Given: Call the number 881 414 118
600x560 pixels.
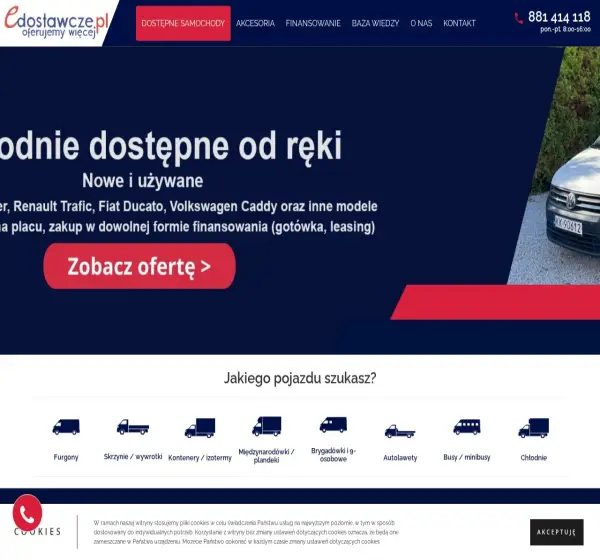Looking at the screenshot, I should [559, 17].
